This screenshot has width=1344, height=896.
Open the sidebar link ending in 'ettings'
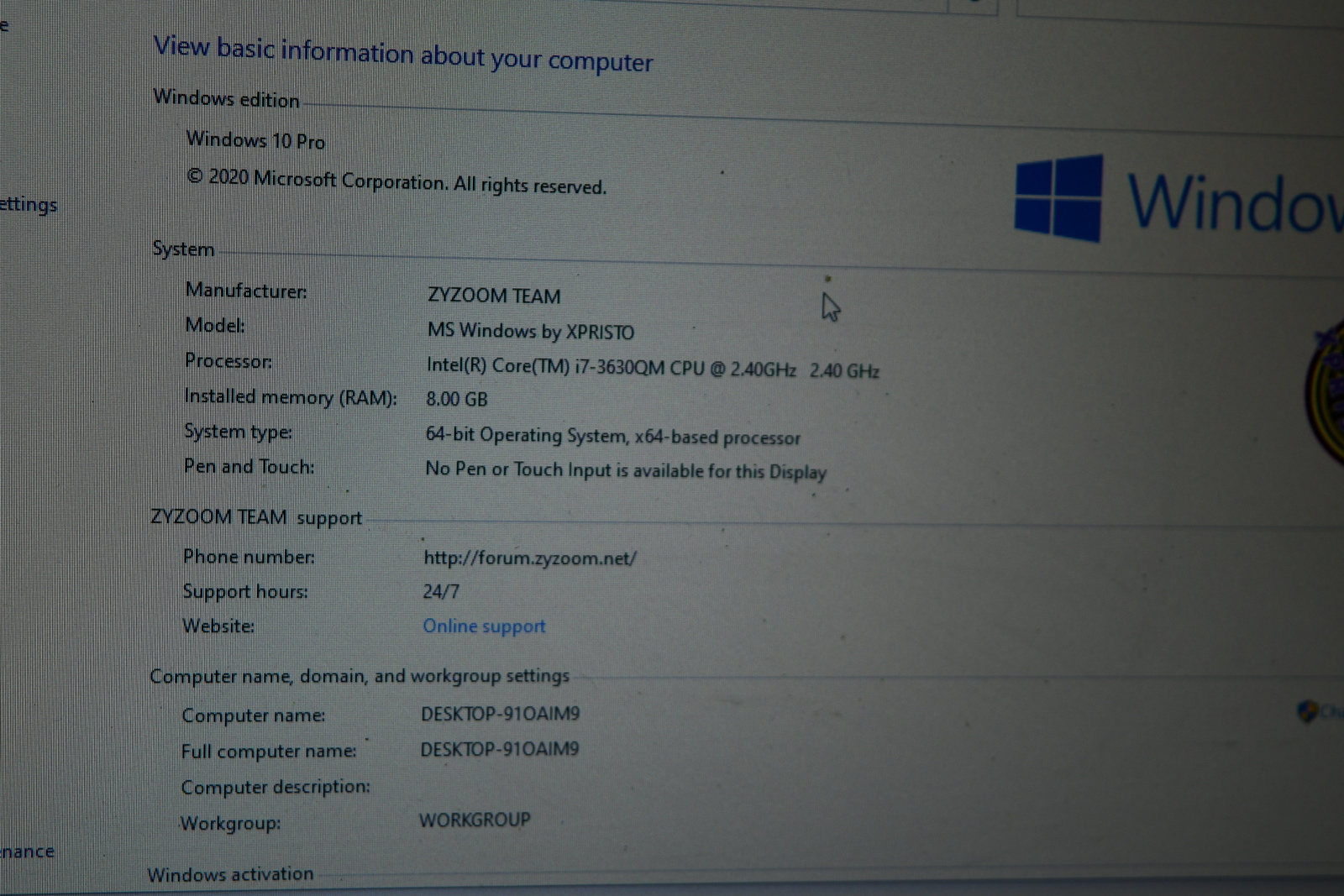(29, 205)
